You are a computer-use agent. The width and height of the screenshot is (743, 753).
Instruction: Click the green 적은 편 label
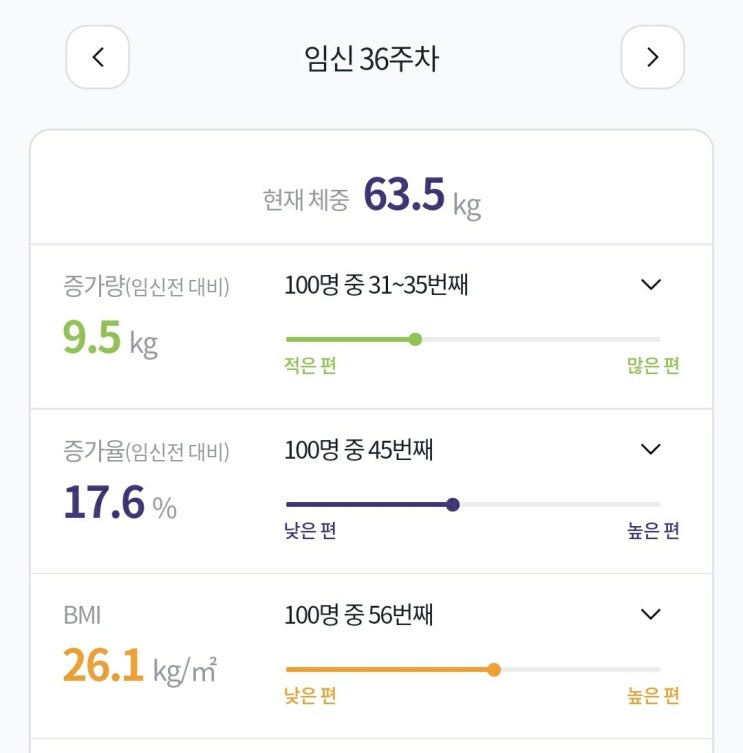point(310,365)
